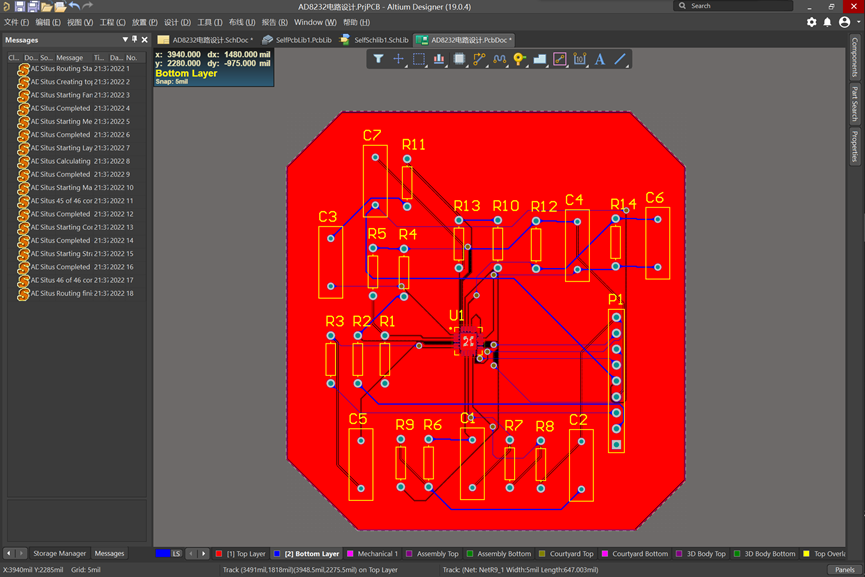This screenshot has width=865, height=577.
Task: Open the Align objects bar-chart tool
Action: pos(439,59)
